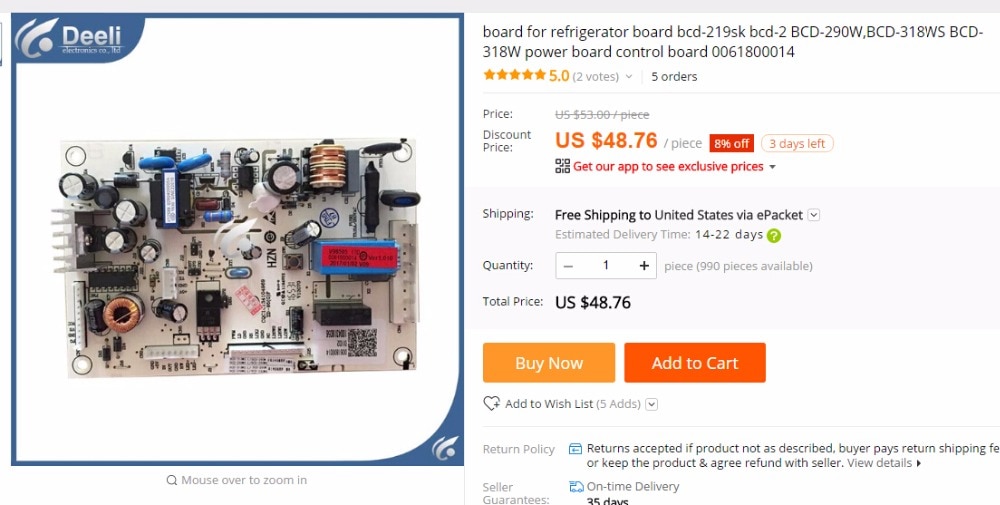Click the quantity input field
The image size is (1000, 505).
606,266
